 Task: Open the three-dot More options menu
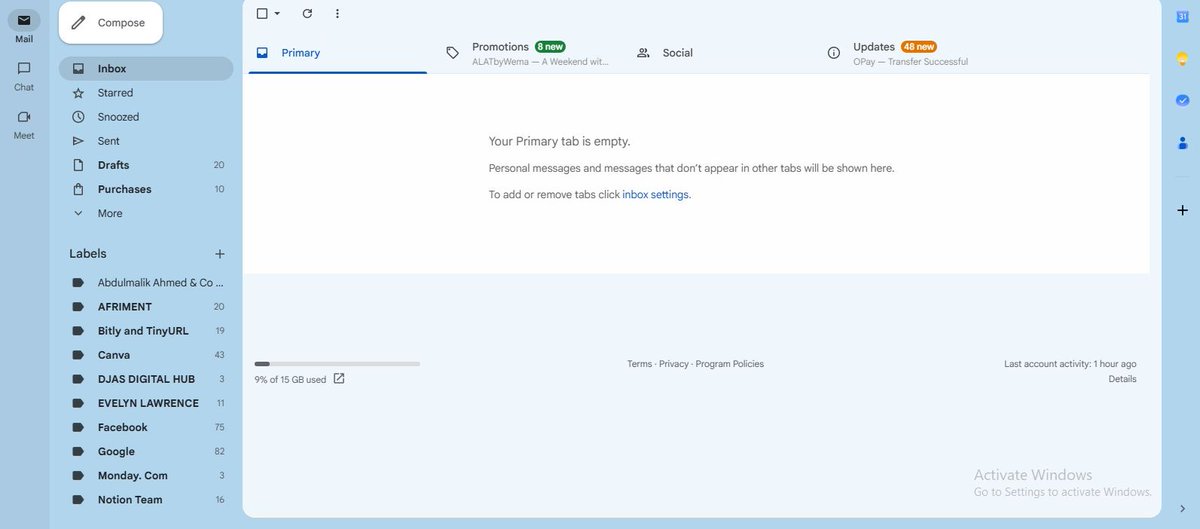click(x=337, y=13)
